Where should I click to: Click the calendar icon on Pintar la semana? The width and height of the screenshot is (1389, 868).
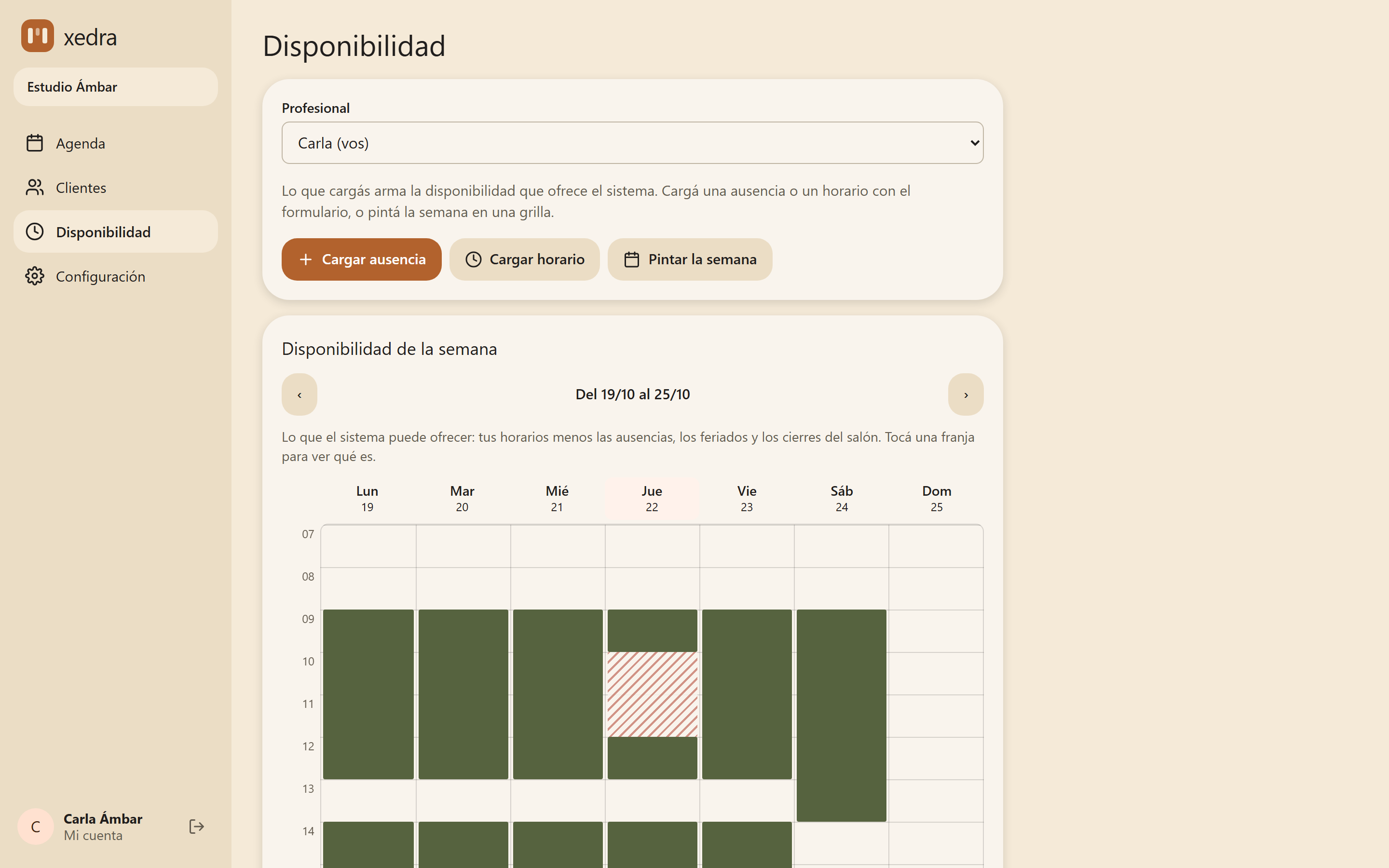(x=631, y=259)
